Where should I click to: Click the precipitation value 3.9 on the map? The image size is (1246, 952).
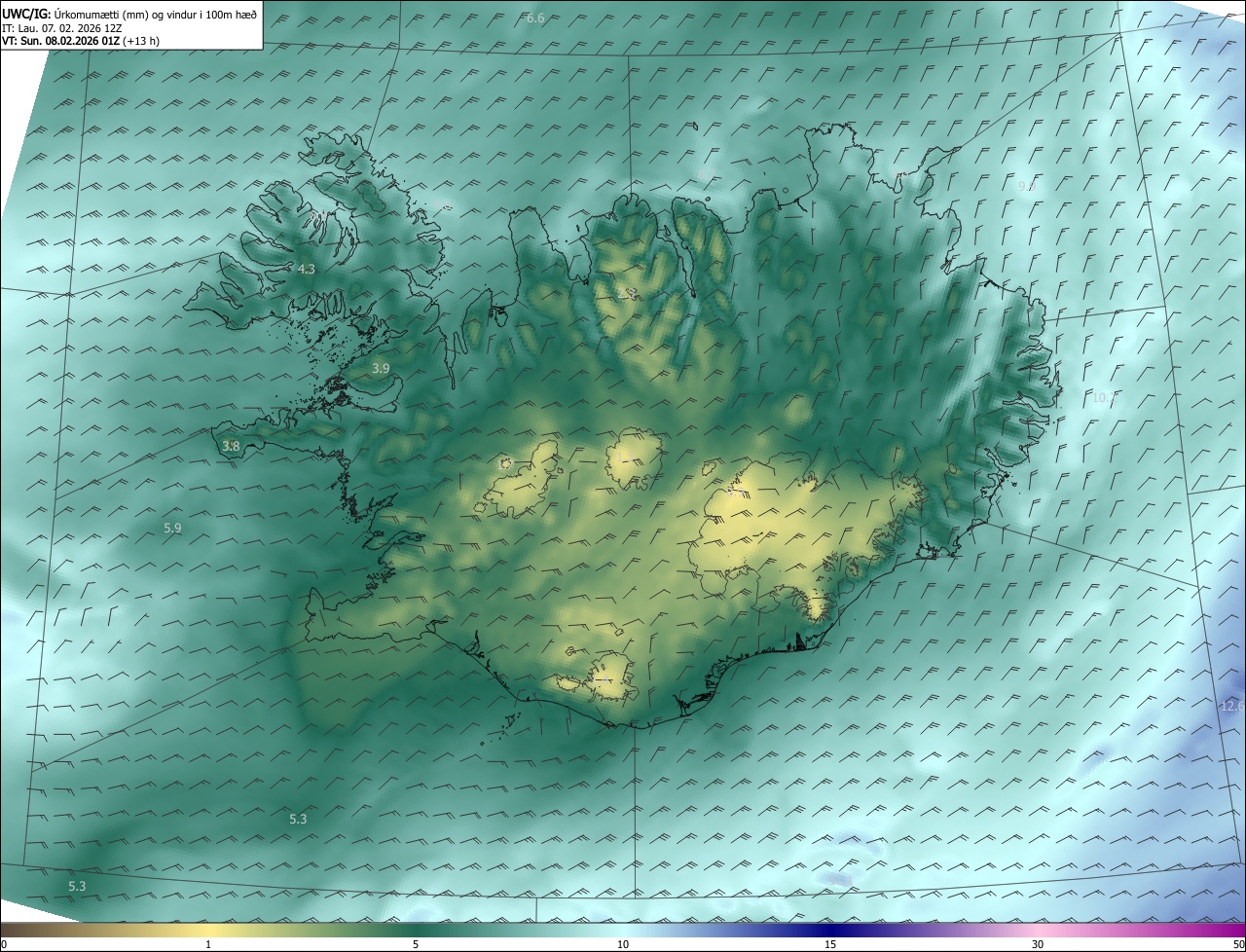[x=381, y=368]
